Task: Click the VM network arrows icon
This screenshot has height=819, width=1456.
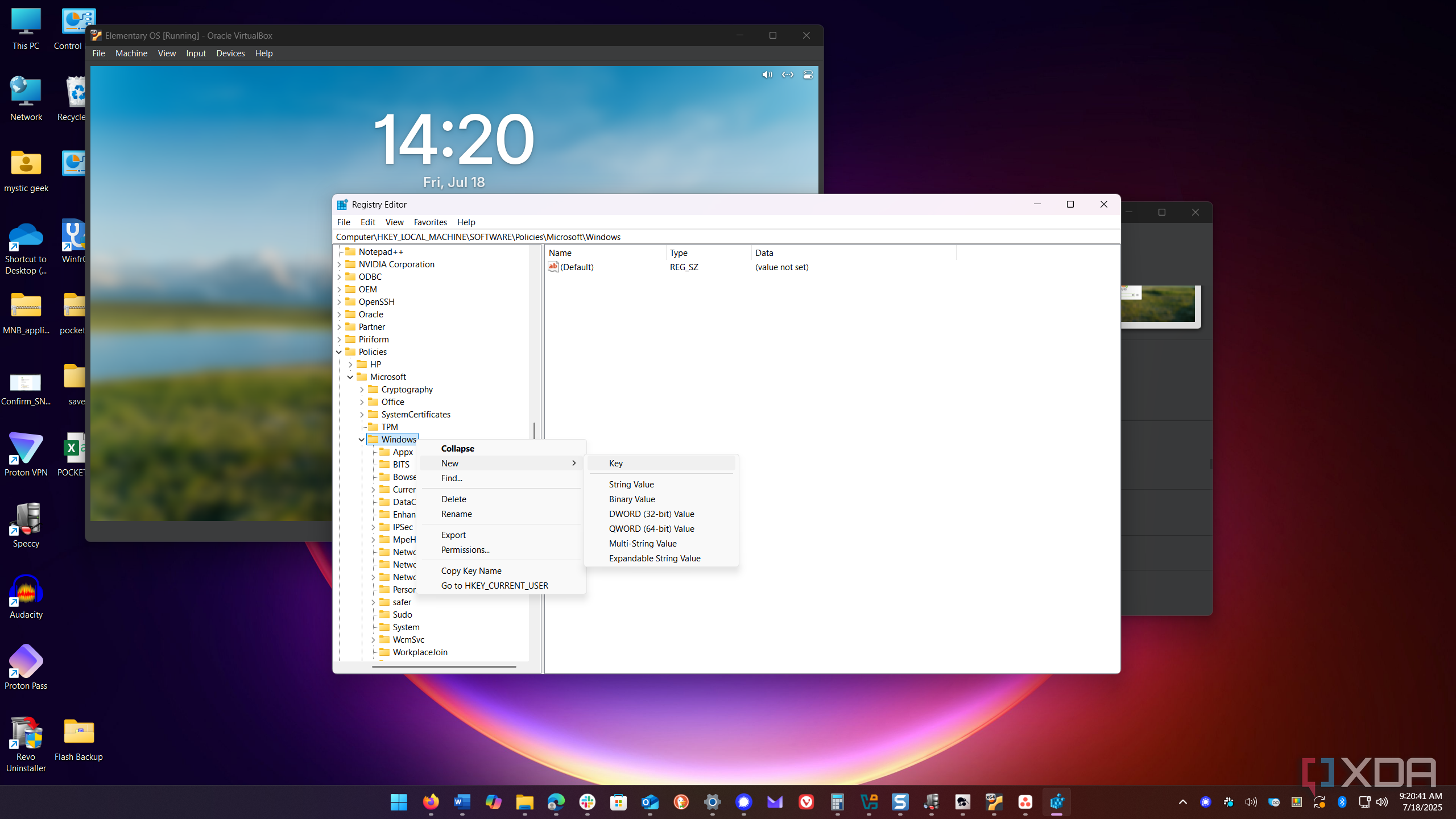Action: [788, 75]
